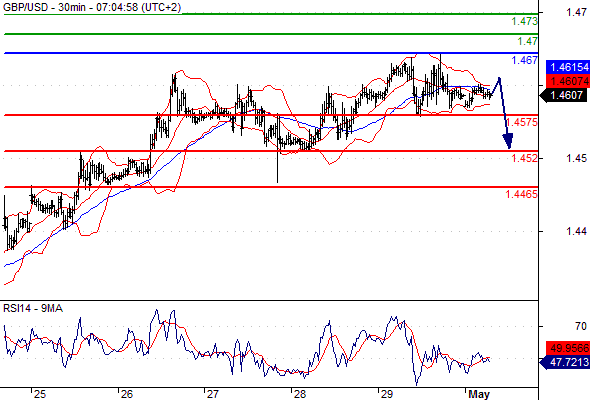Select date 27 on the time axis

213,394
